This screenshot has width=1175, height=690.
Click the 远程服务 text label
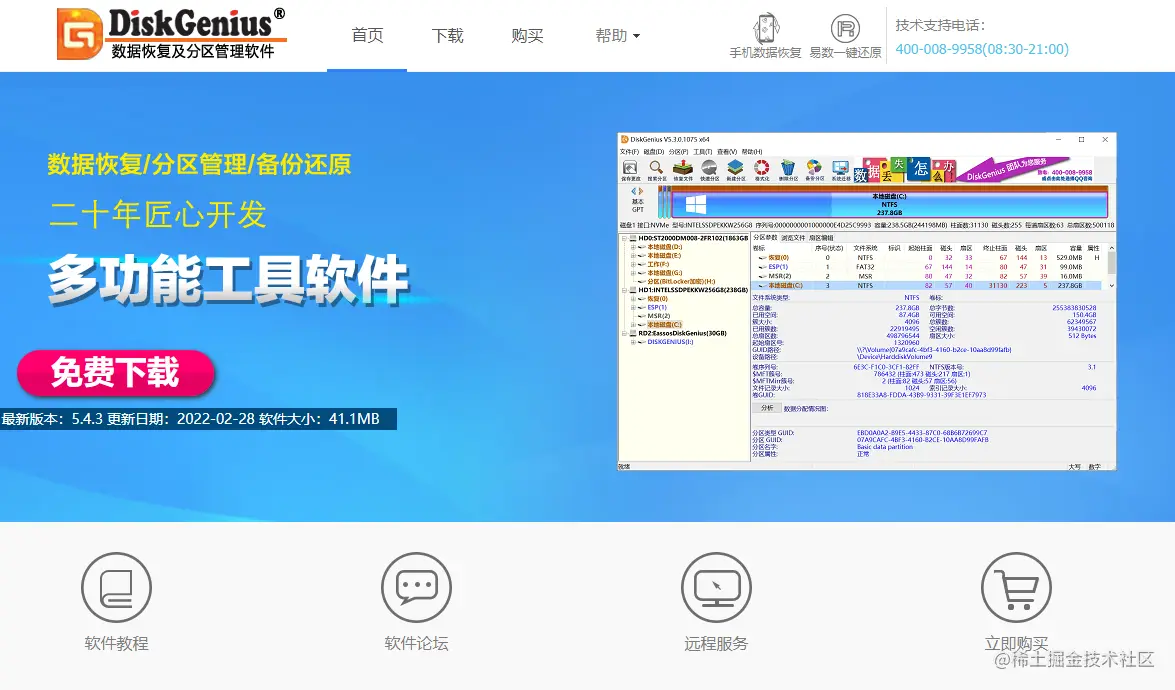(716, 644)
